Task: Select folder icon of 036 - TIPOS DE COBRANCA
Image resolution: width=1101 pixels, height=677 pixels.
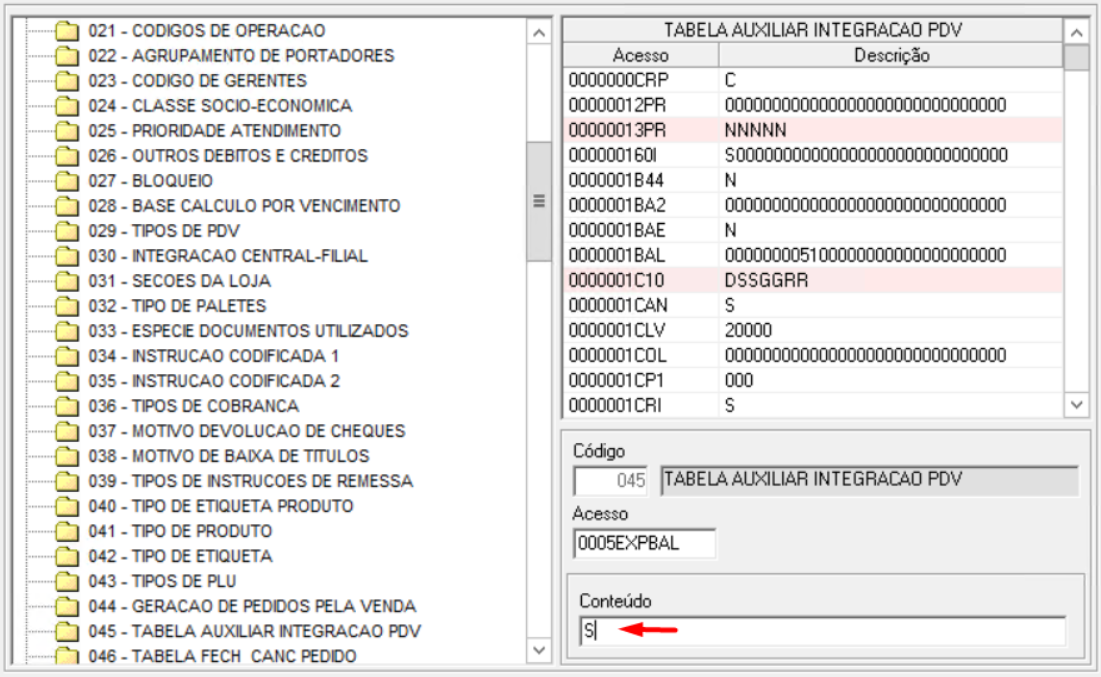Action: pos(67,407)
